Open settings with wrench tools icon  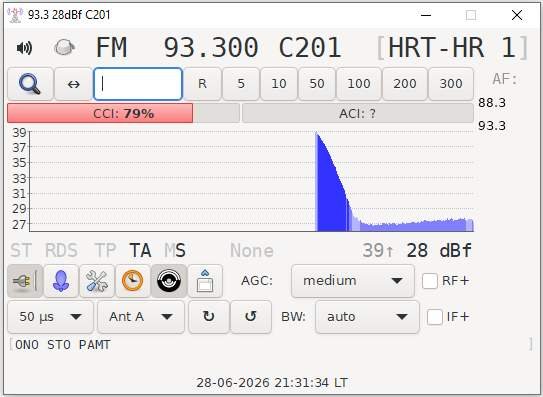[97, 281]
